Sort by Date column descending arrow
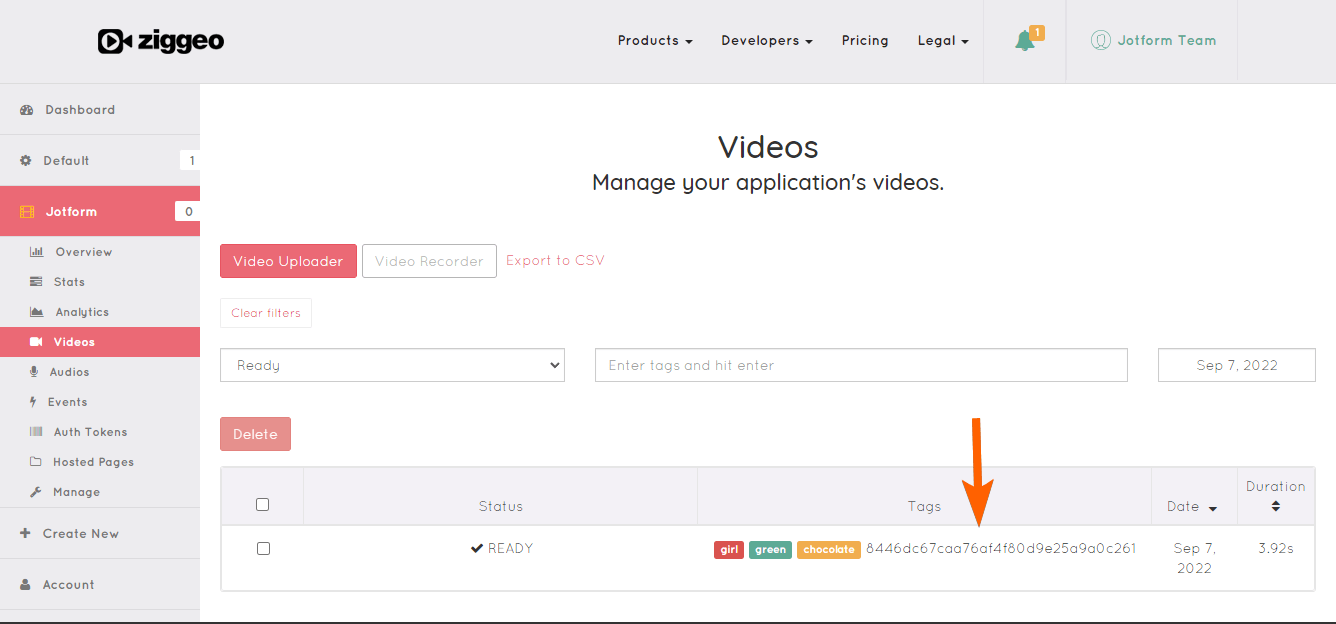 [1213, 509]
